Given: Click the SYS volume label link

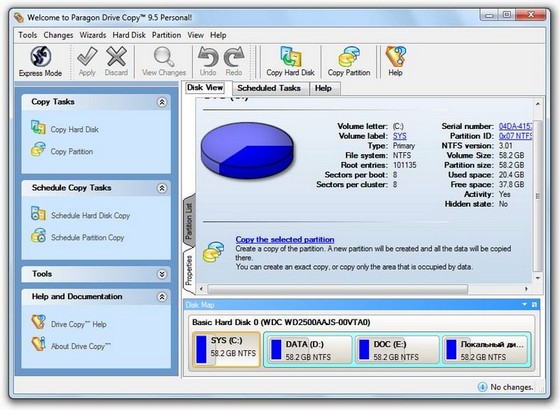Looking at the screenshot, I should [x=400, y=136].
